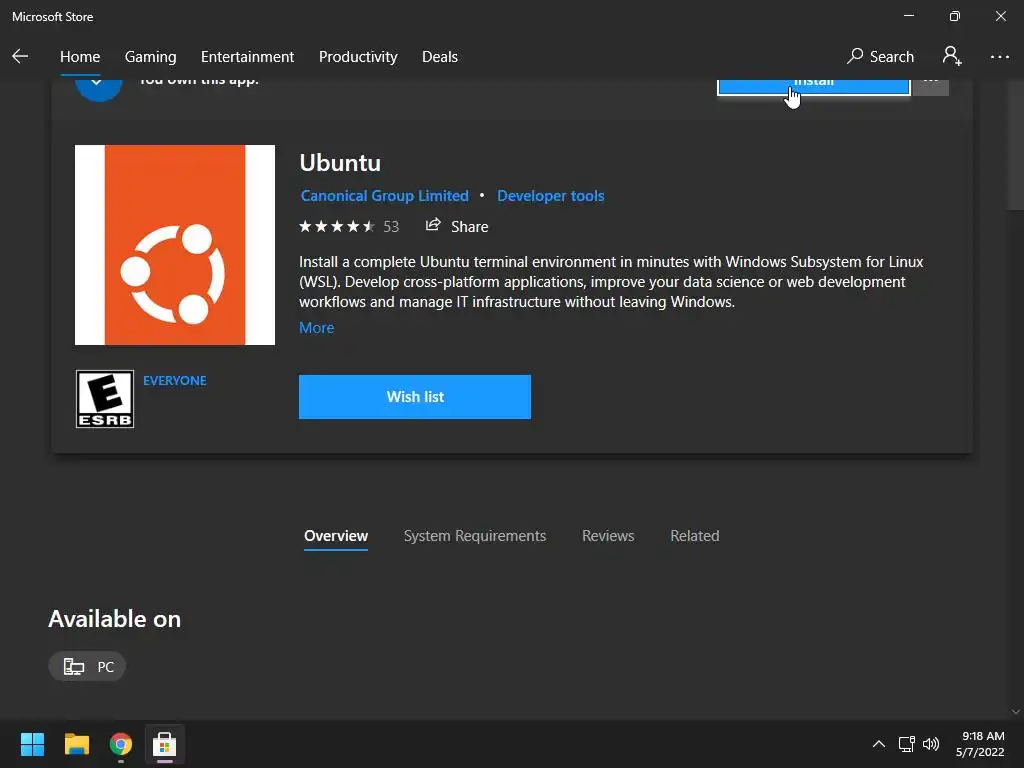Switch to System Requirements tab
The height and width of the screenshot is (768, 1024).
[475, 536]
